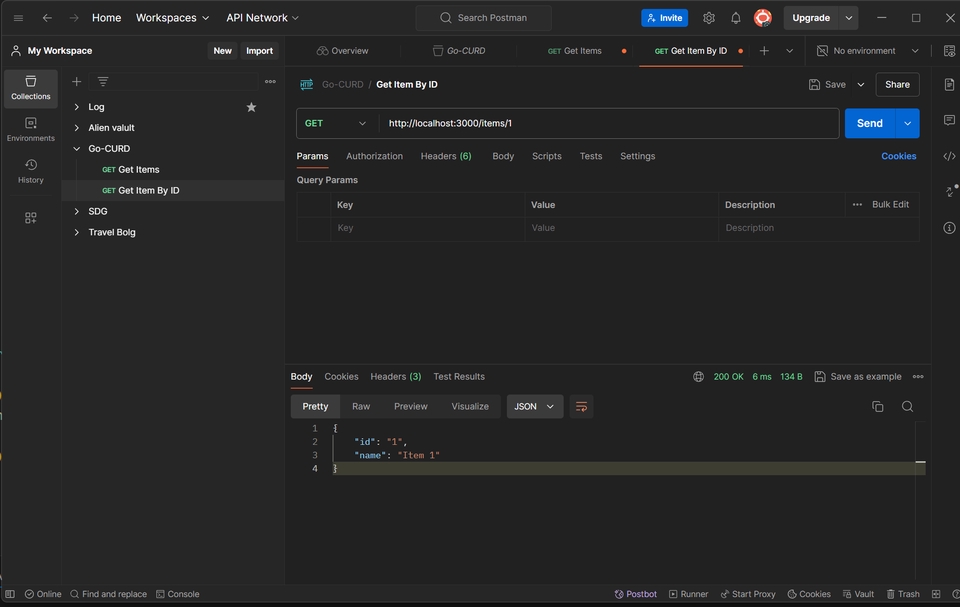
Task: Open the Settings gear icon
Action: pos(709,18)
